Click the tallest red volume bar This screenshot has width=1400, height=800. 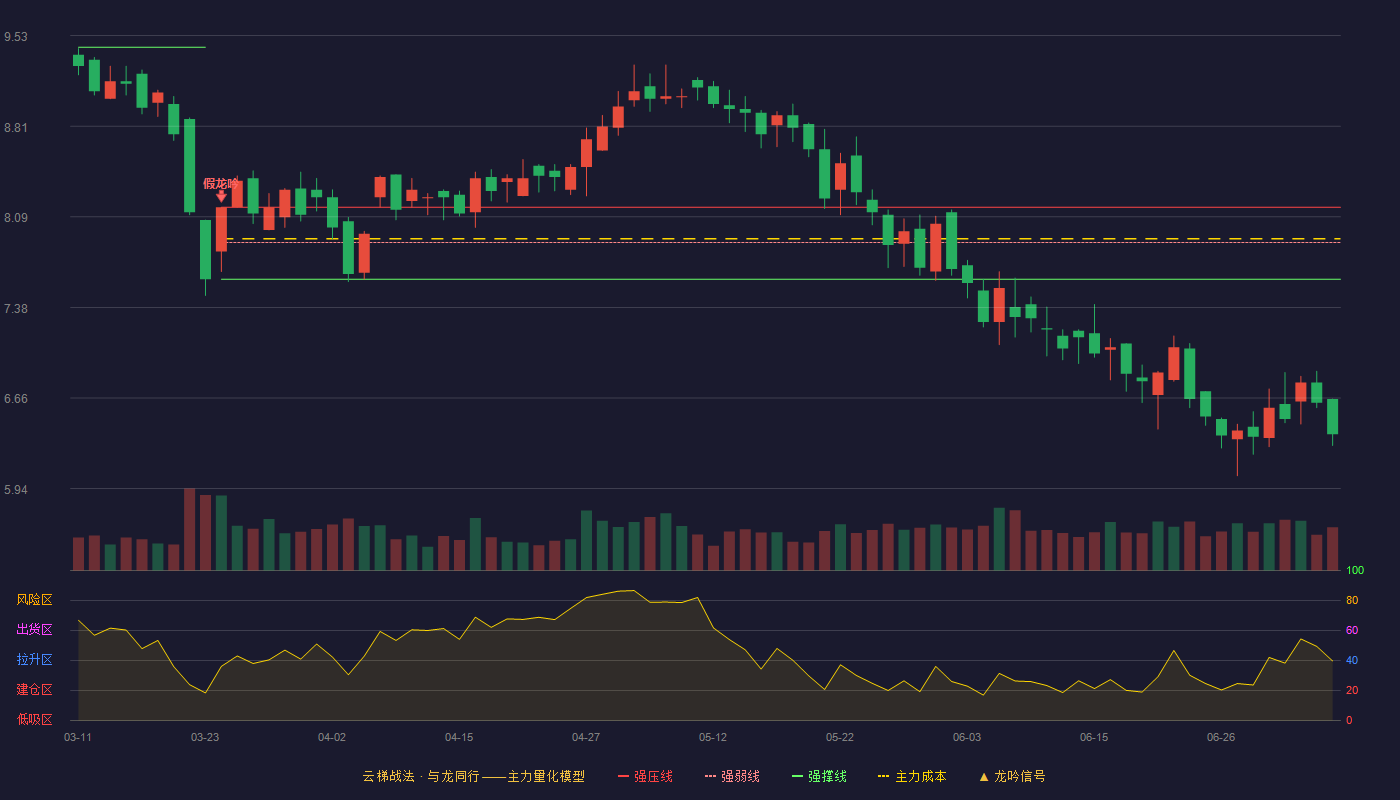[189, 529]
